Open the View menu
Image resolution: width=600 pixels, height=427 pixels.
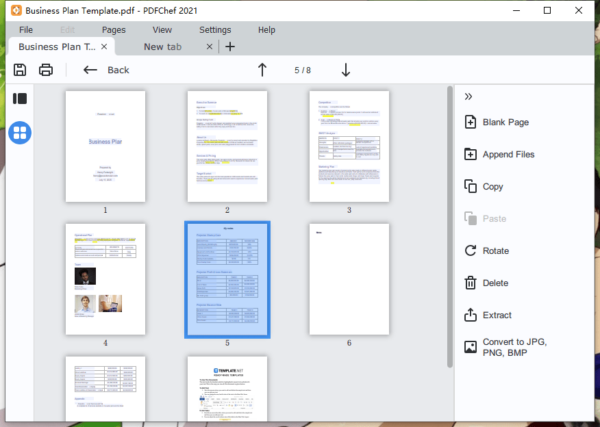click(x=162, y=30)
